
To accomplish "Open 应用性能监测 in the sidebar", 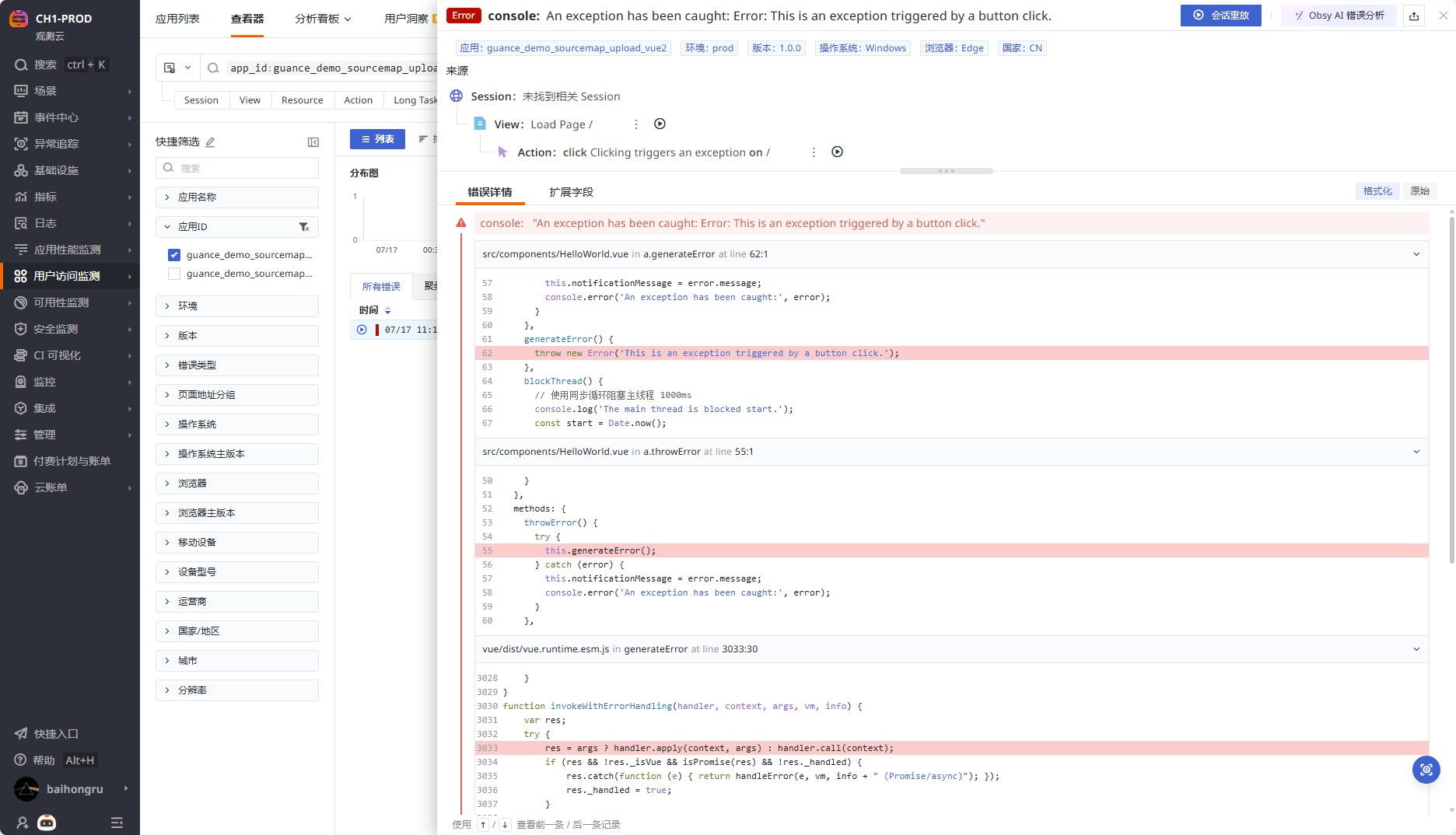I will tap(70, 250).
